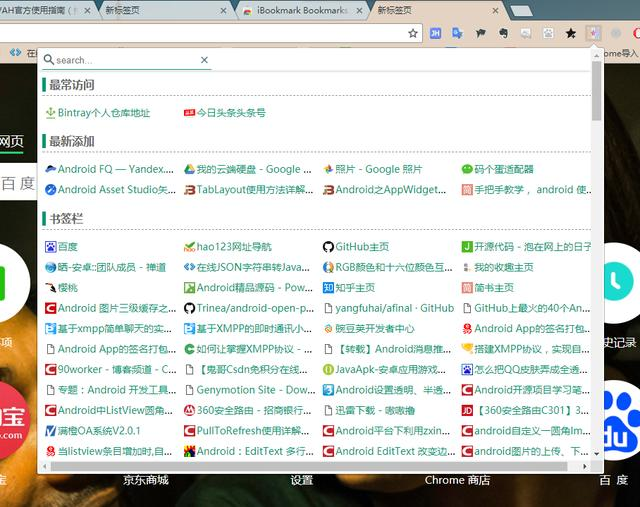Open Bintray个人仓库地址 bookmark

[98, 113]
